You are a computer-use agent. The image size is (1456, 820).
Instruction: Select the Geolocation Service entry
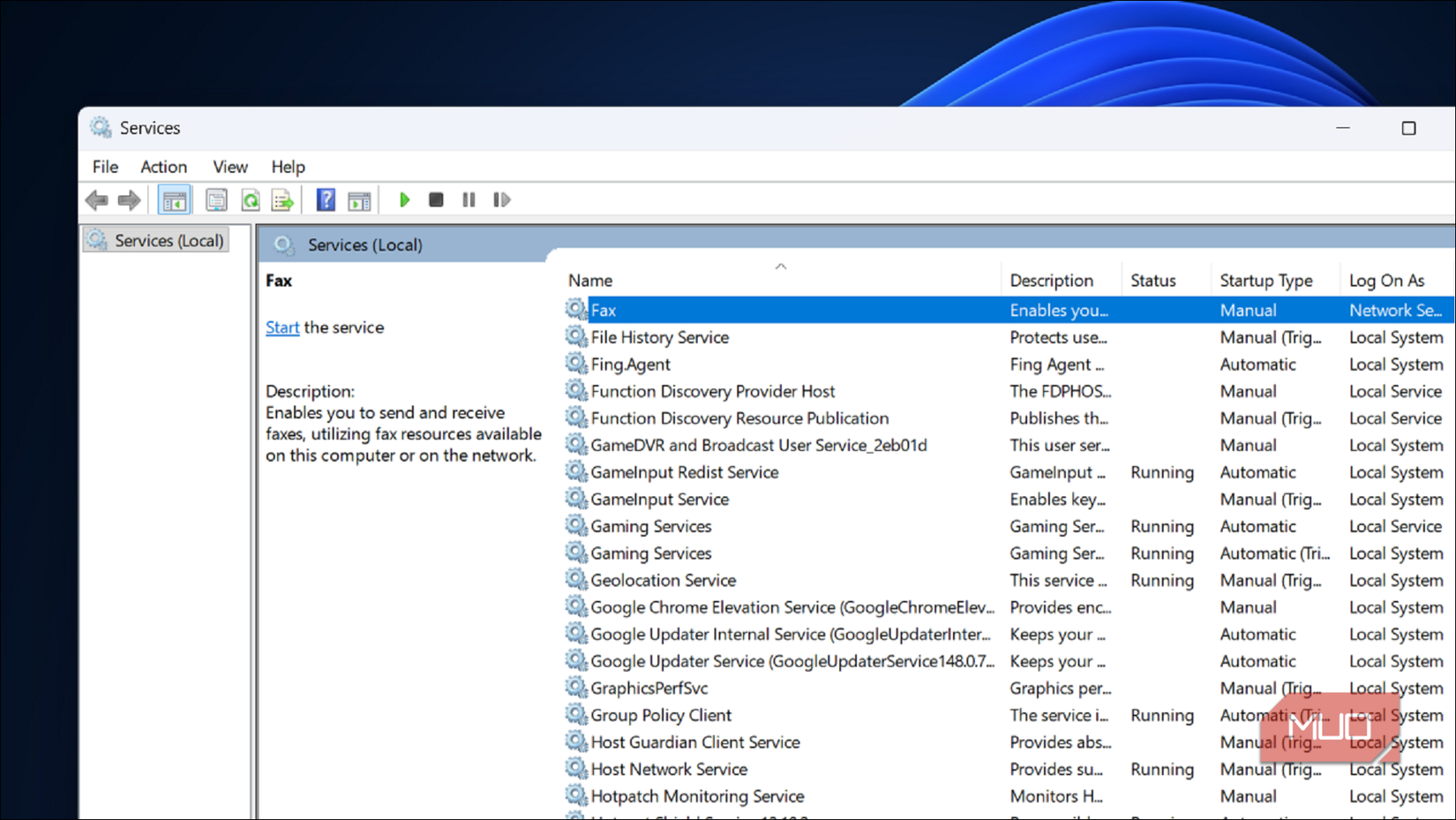[x=663, y=580]
